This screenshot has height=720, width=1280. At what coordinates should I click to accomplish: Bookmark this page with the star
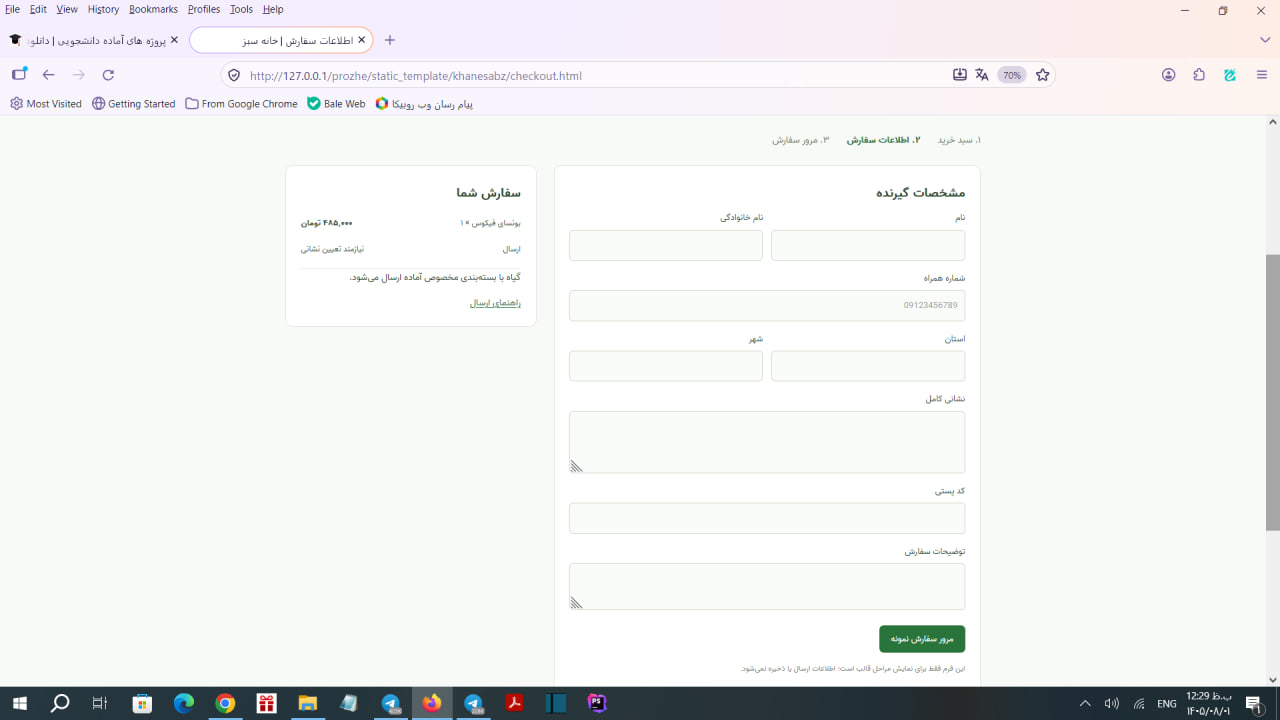coord(1043,75)
